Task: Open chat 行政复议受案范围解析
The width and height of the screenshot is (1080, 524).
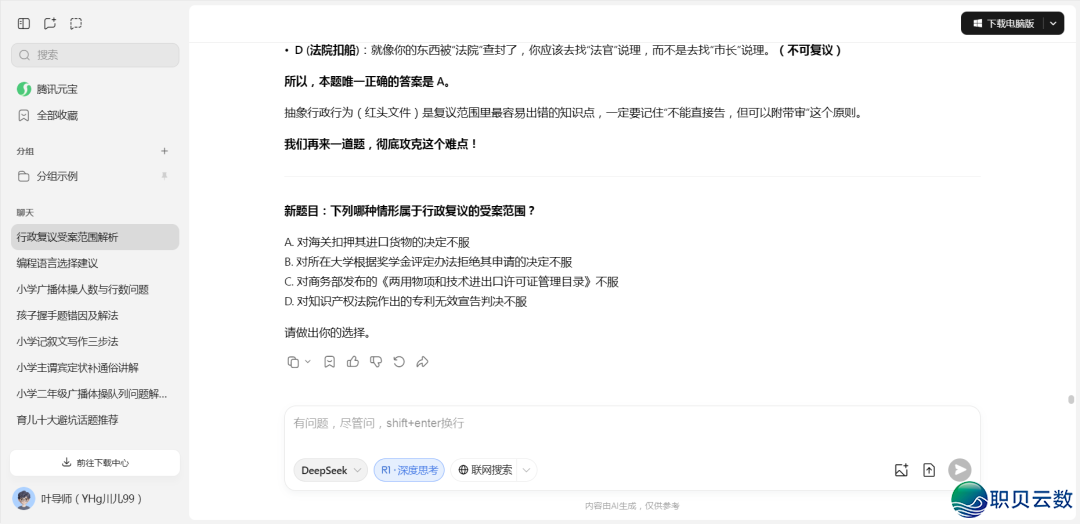Action: [95, 237]
